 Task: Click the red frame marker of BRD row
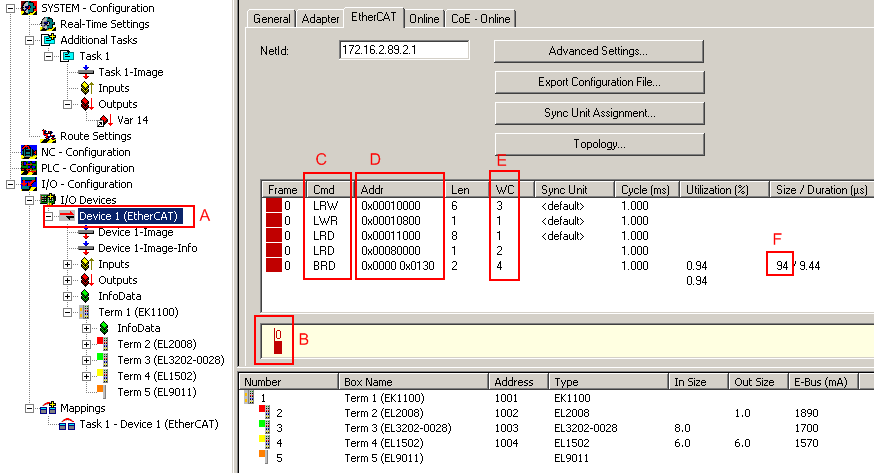point(274,266)
